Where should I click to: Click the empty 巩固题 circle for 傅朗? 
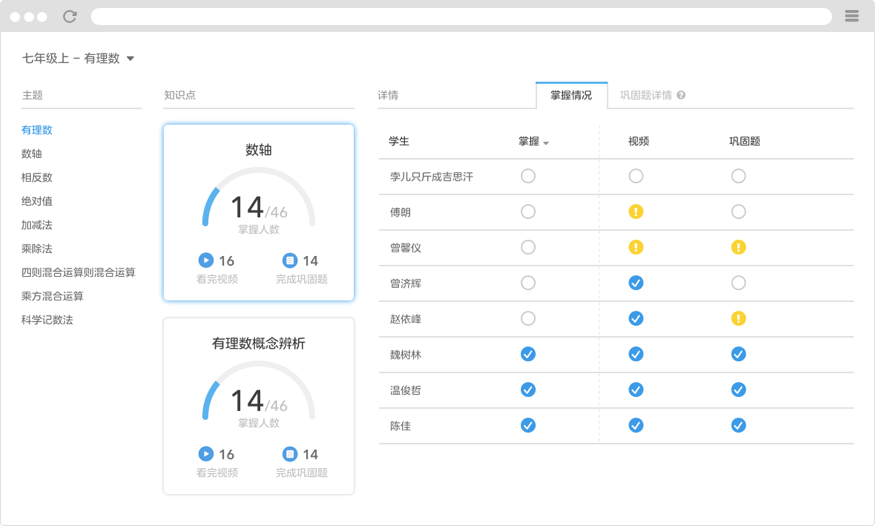pyautogui.click(x=738, y=212)
